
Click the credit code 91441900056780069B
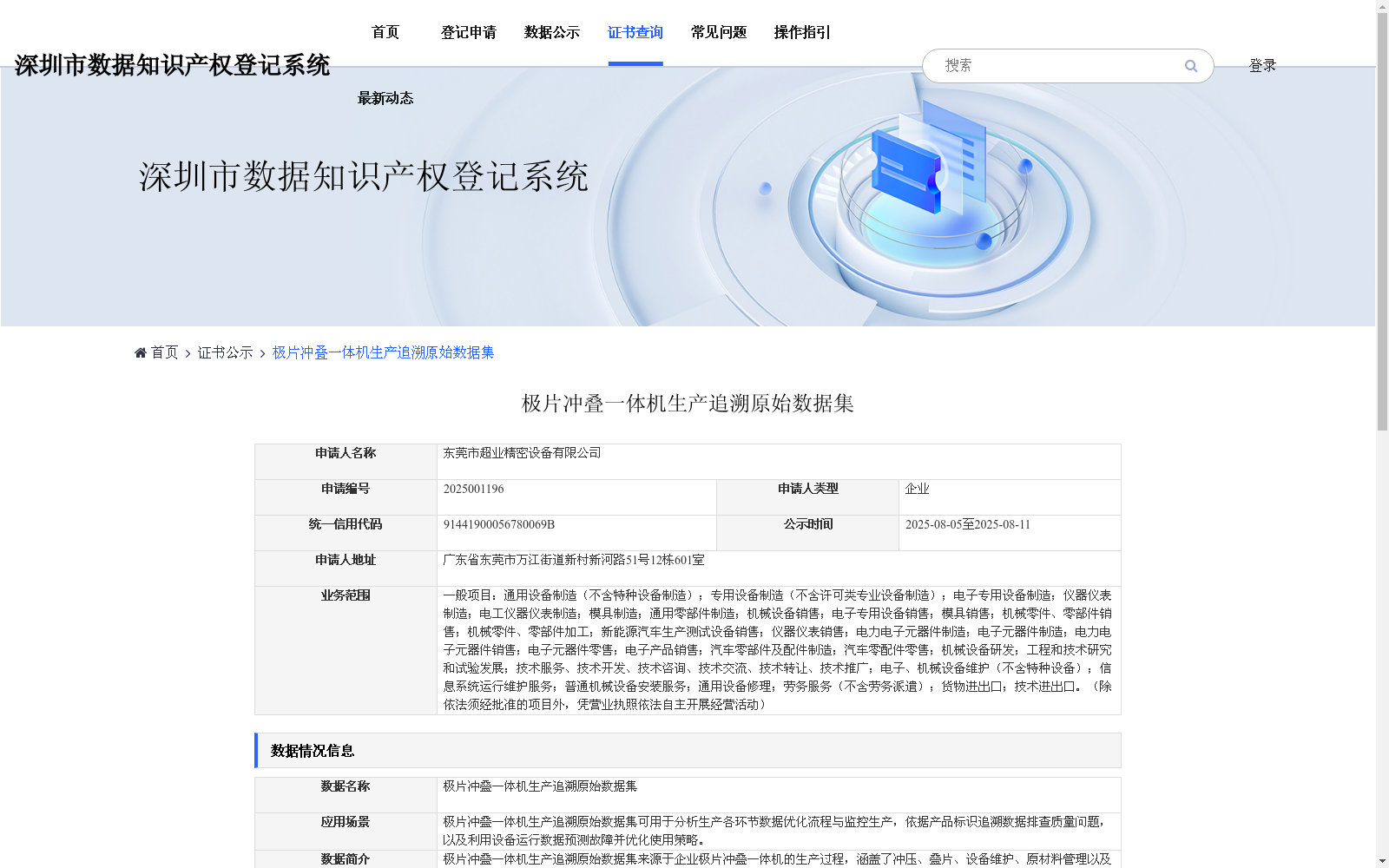click(498, 524)
